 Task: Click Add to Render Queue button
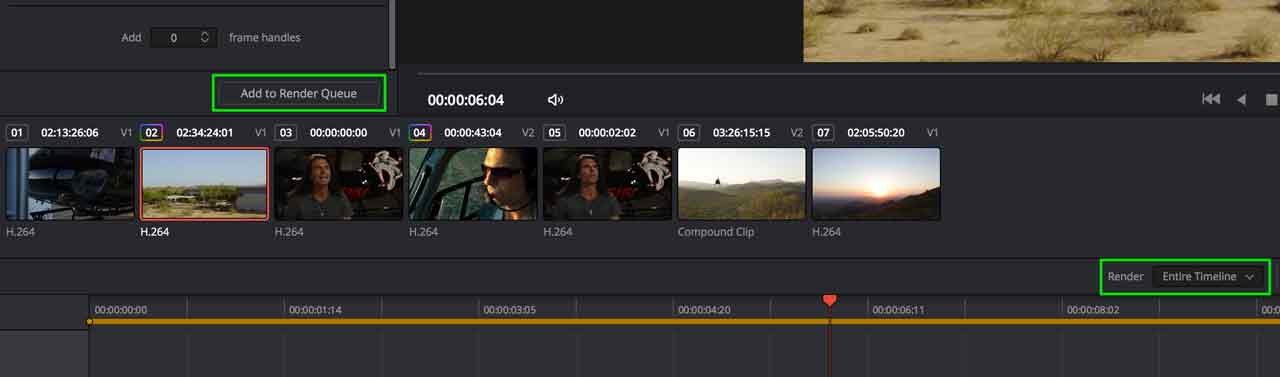(298, 93)
